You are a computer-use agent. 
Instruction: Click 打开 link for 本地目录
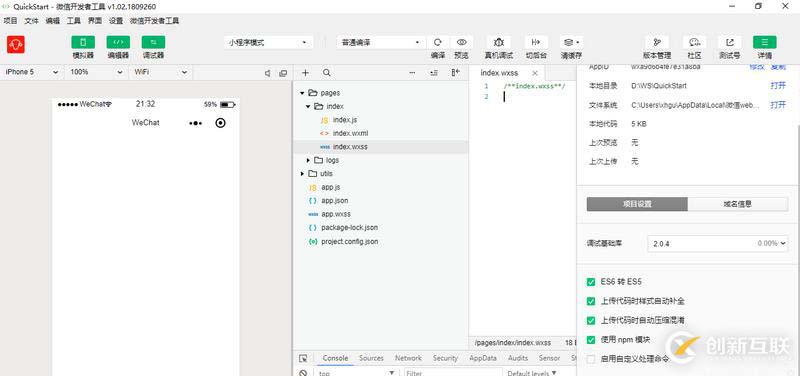click(x=778, y=86)
